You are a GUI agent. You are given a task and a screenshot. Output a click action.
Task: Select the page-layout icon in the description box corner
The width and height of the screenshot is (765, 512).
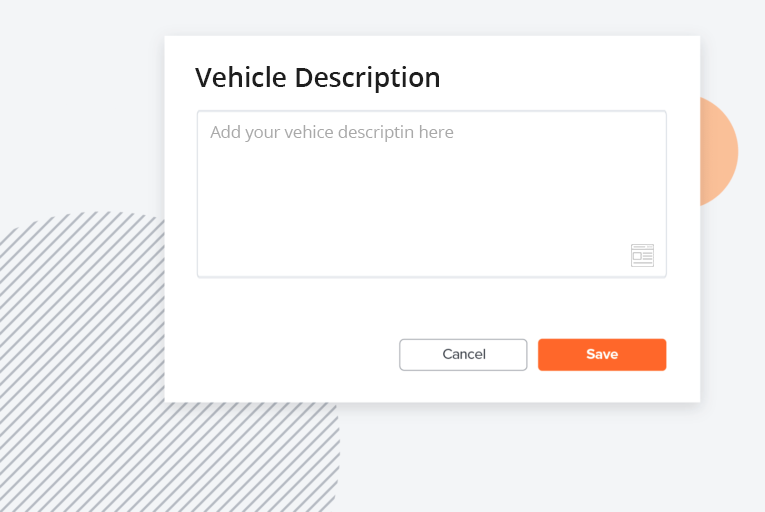(642, 255)
